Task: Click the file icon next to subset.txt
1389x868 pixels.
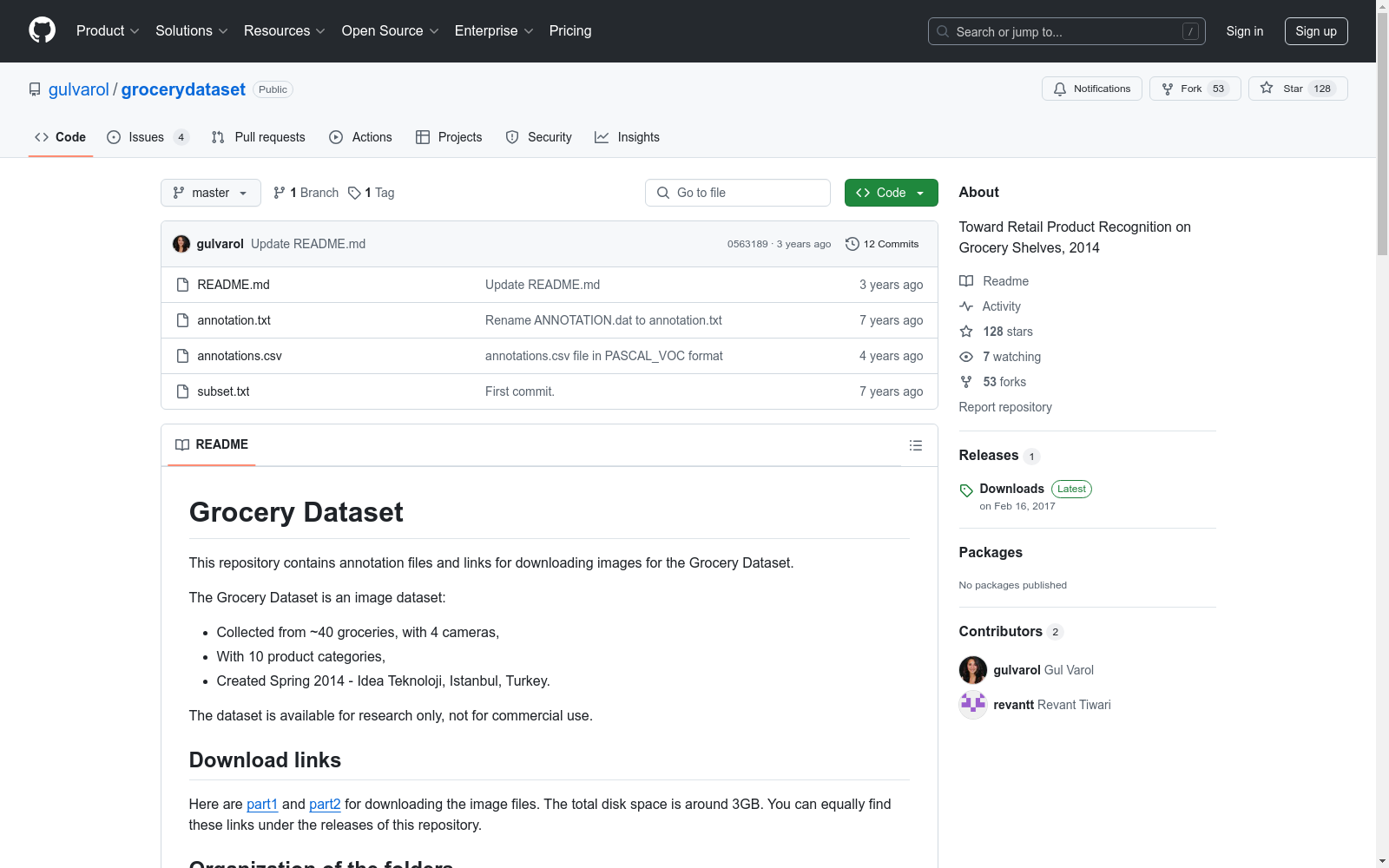Action: click(182, 391)
